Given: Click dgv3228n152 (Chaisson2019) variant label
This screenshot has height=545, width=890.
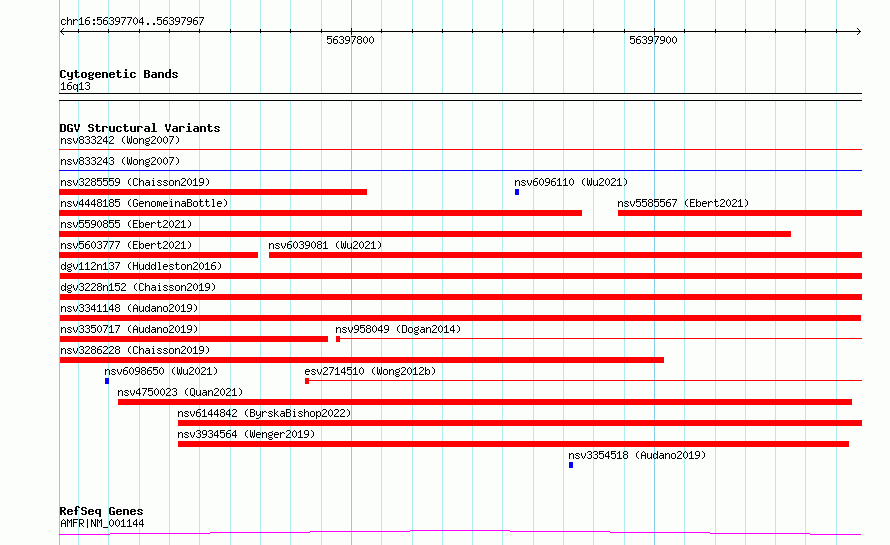Looking at the screenshot, I should [138, 287].
